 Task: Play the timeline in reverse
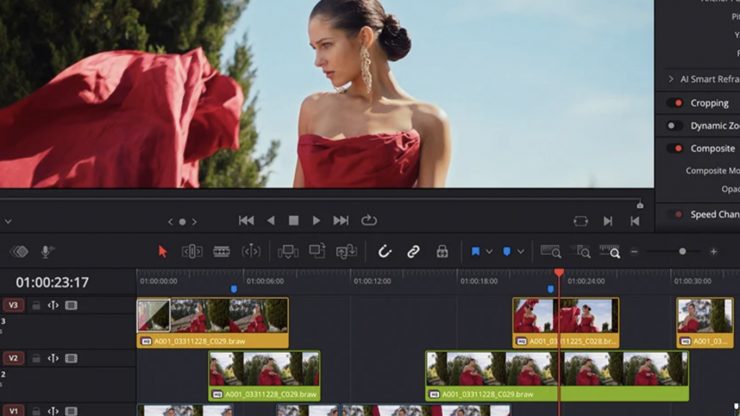click(x=271, y=221)
